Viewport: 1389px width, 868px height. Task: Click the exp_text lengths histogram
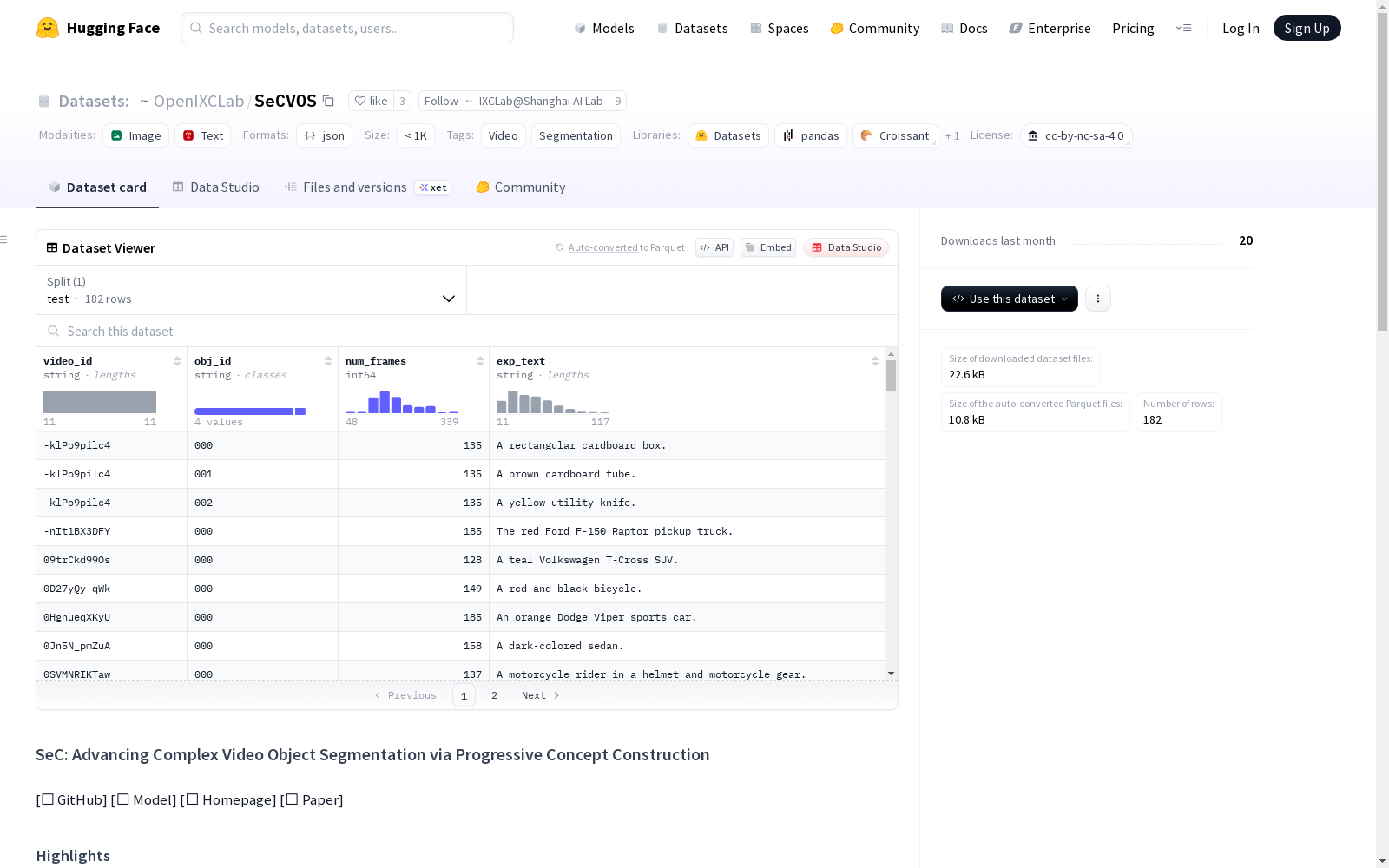[553, 402]
